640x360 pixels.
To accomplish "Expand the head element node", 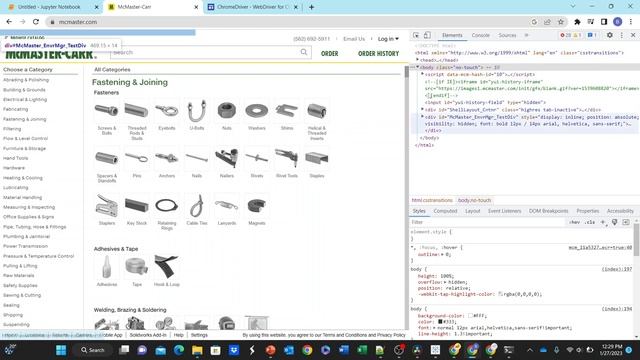I will point(418,60).
